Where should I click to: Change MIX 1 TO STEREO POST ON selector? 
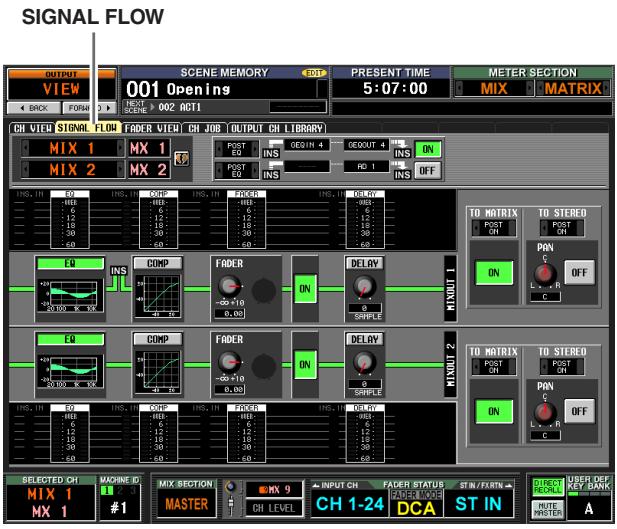click(562, 228)
